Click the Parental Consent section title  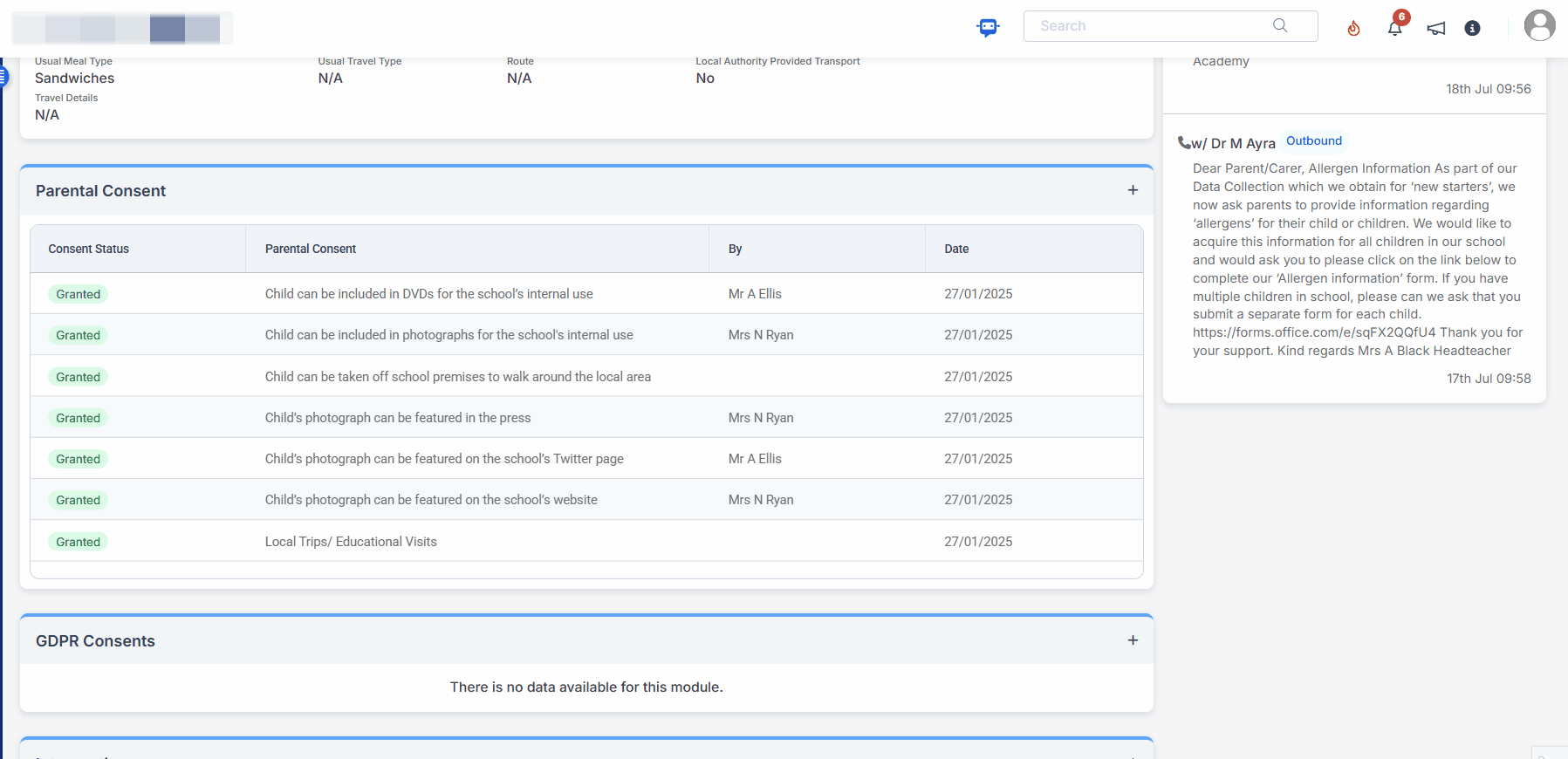coord(100,191)
